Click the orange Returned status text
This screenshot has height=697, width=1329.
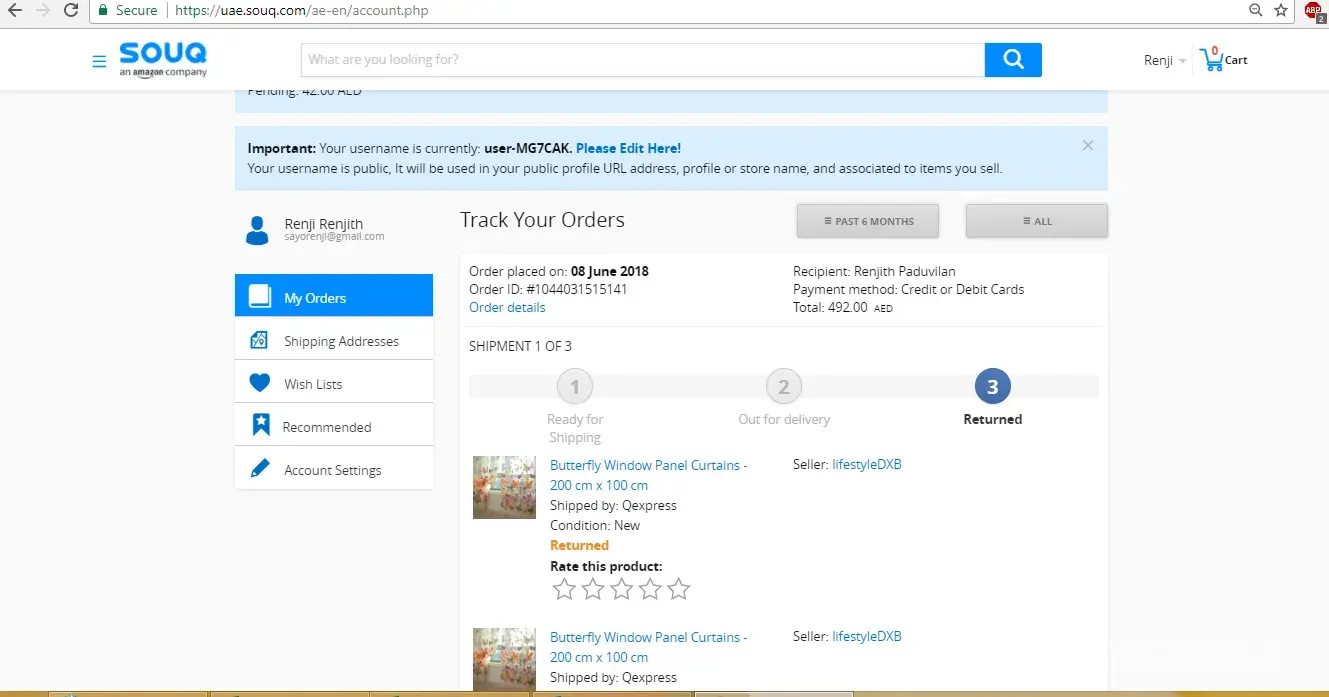click(579, 545)
